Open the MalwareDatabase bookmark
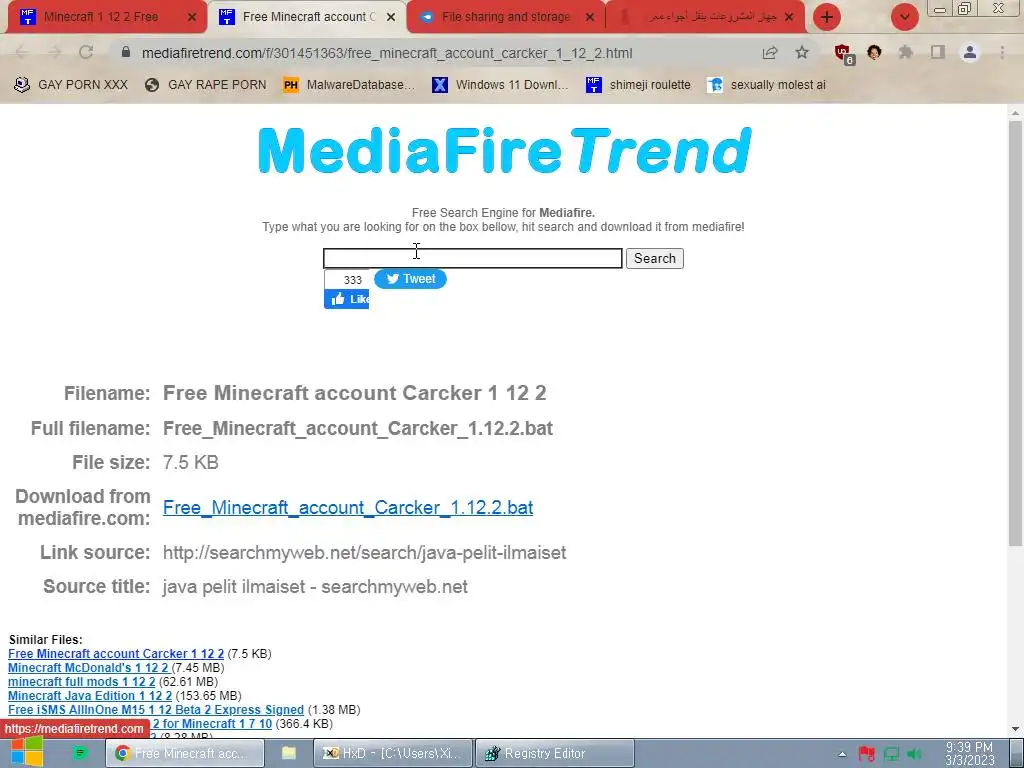Viewport: 1024px width, 768px height. [349, 85]
